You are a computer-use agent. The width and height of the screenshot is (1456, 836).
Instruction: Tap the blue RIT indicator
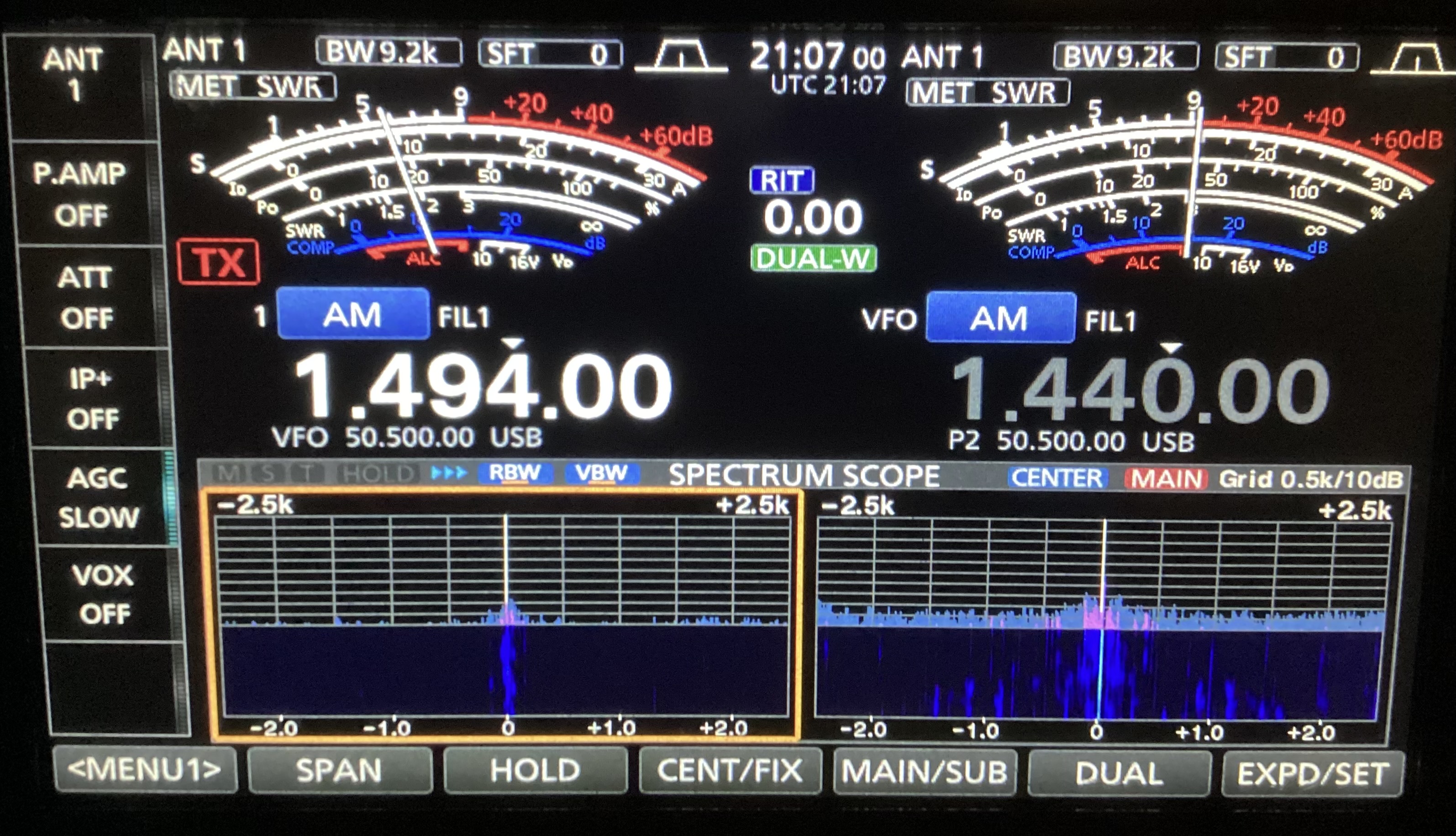click(x=782, y=181)
